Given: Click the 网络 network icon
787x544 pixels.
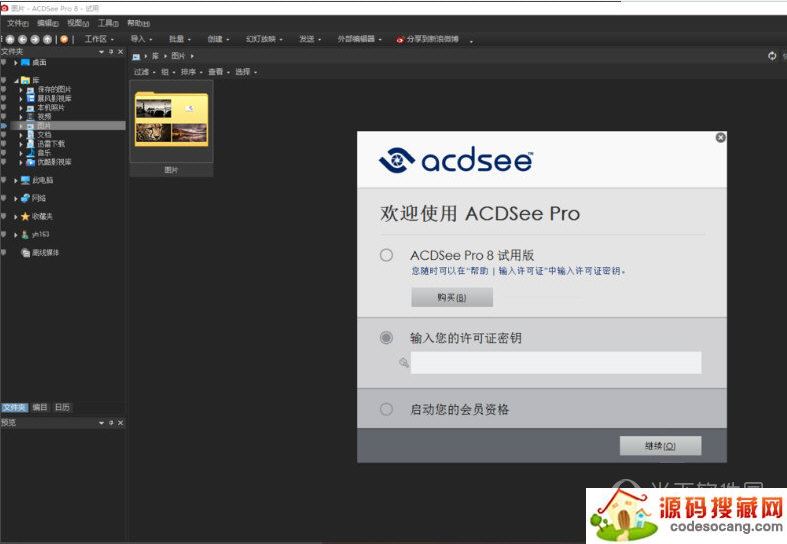Looking at the screenshot, I should click(x=25, y=198).
